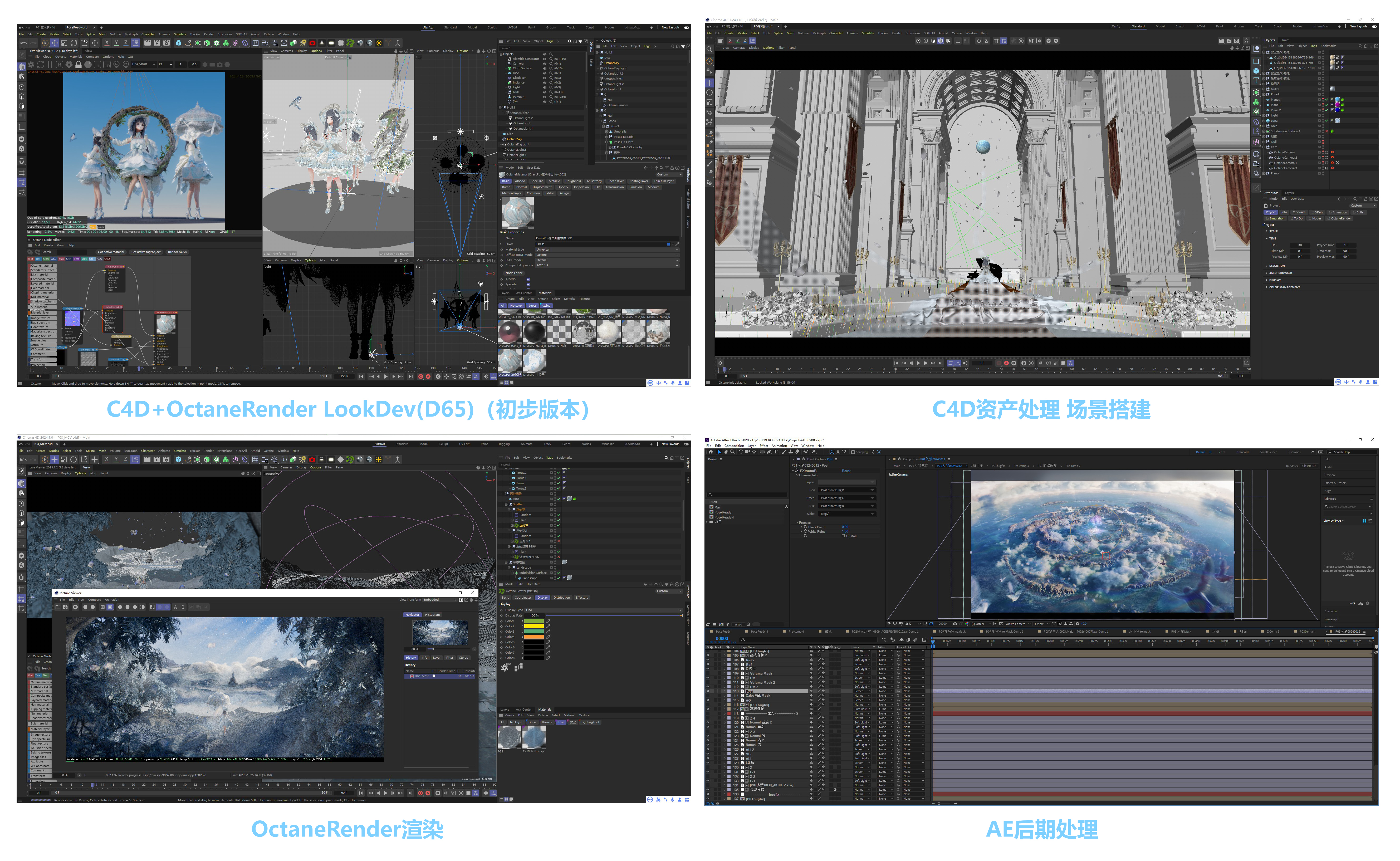
Task: Toggle New Layouts switch in P03_MCV window
Action: (687, 444)
